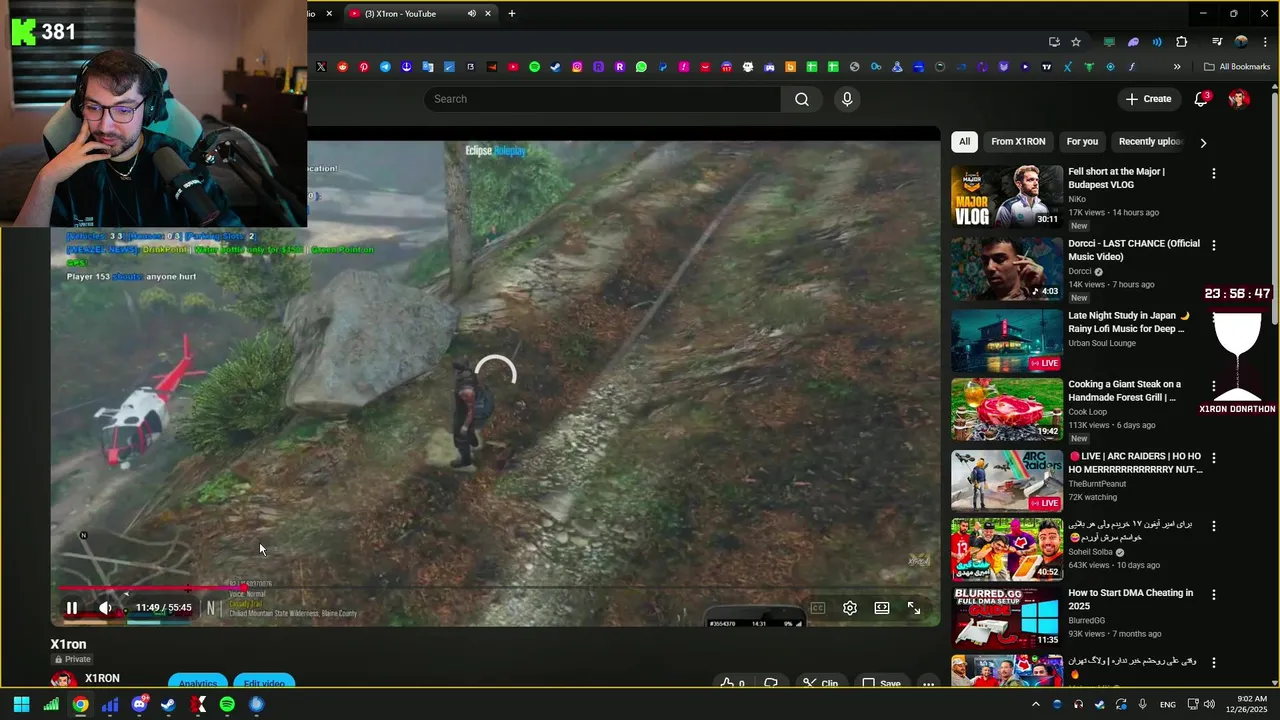Viewport: 1280px width, 720px height.
Task: Open options for Late Night Study video
Action: [1214, 317]
